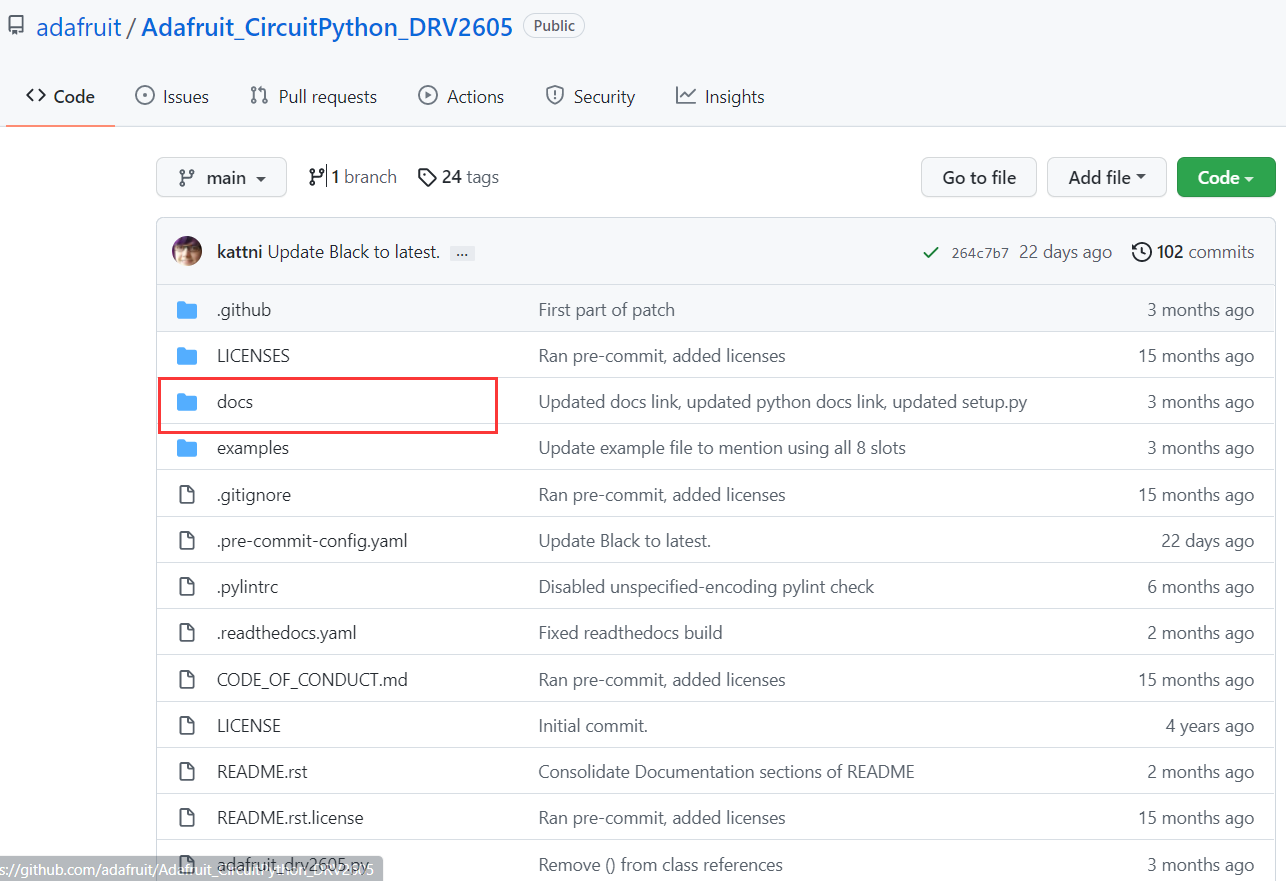Image resolution: width=1286 pixels, height=881 pixels.
Task: Click 'Update example file to mention' commit message
Action: click(722, 448)
